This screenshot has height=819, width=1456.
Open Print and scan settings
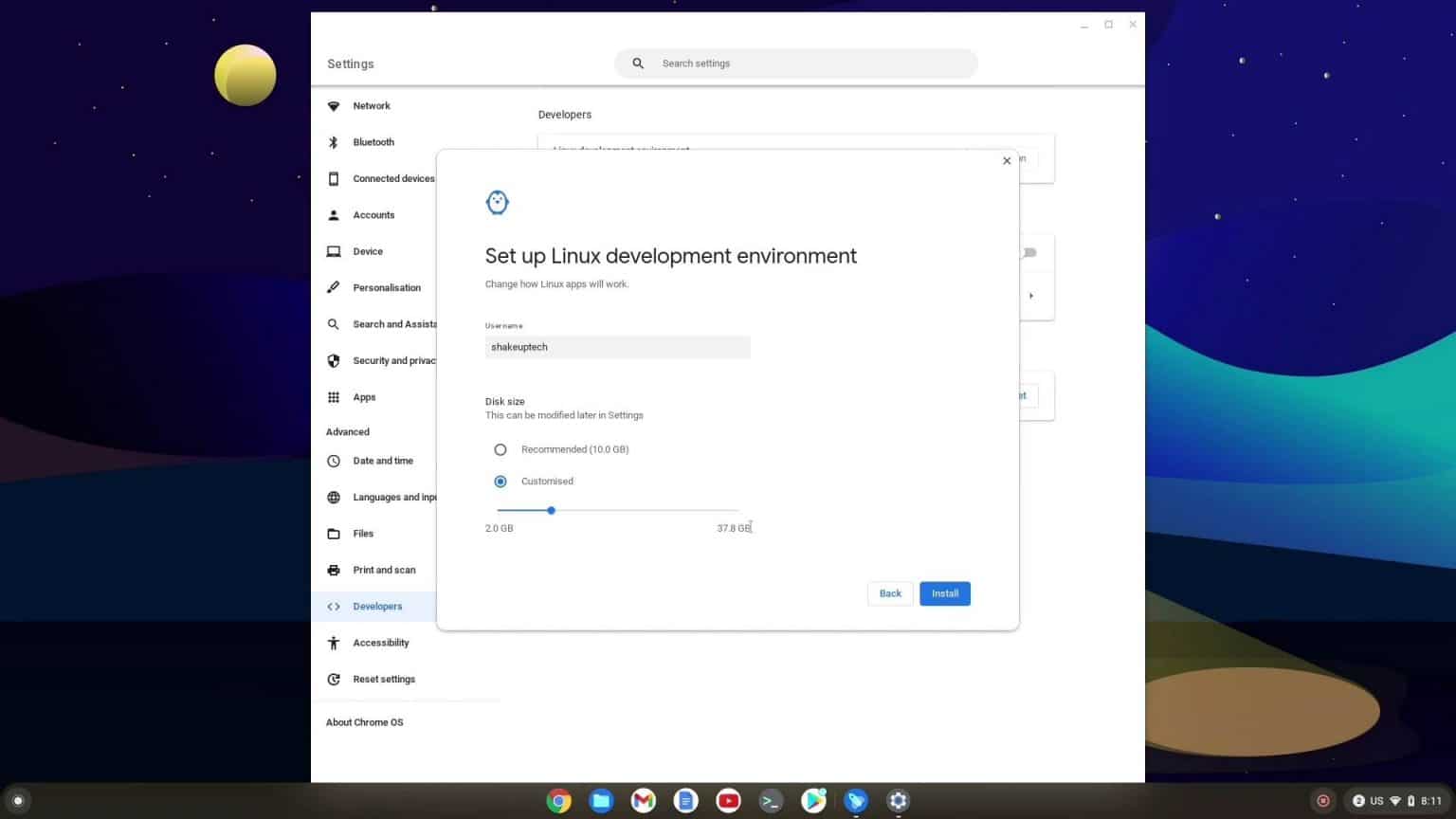tap(384, 570)
